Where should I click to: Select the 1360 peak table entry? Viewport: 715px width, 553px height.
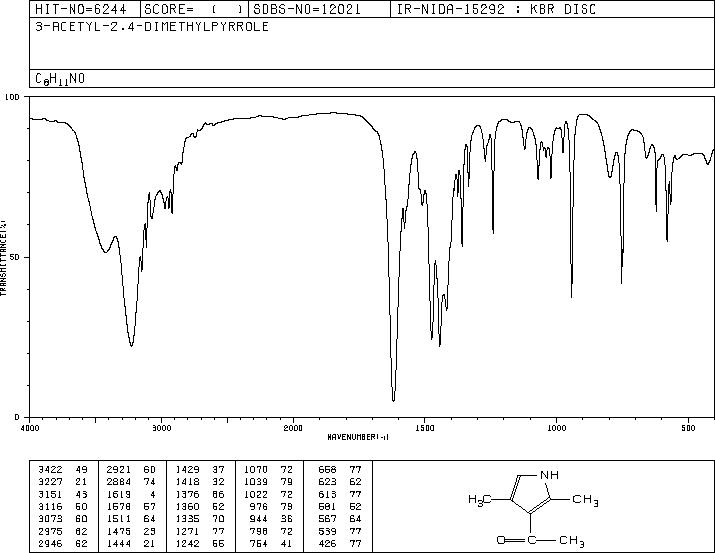coord(201,506)
